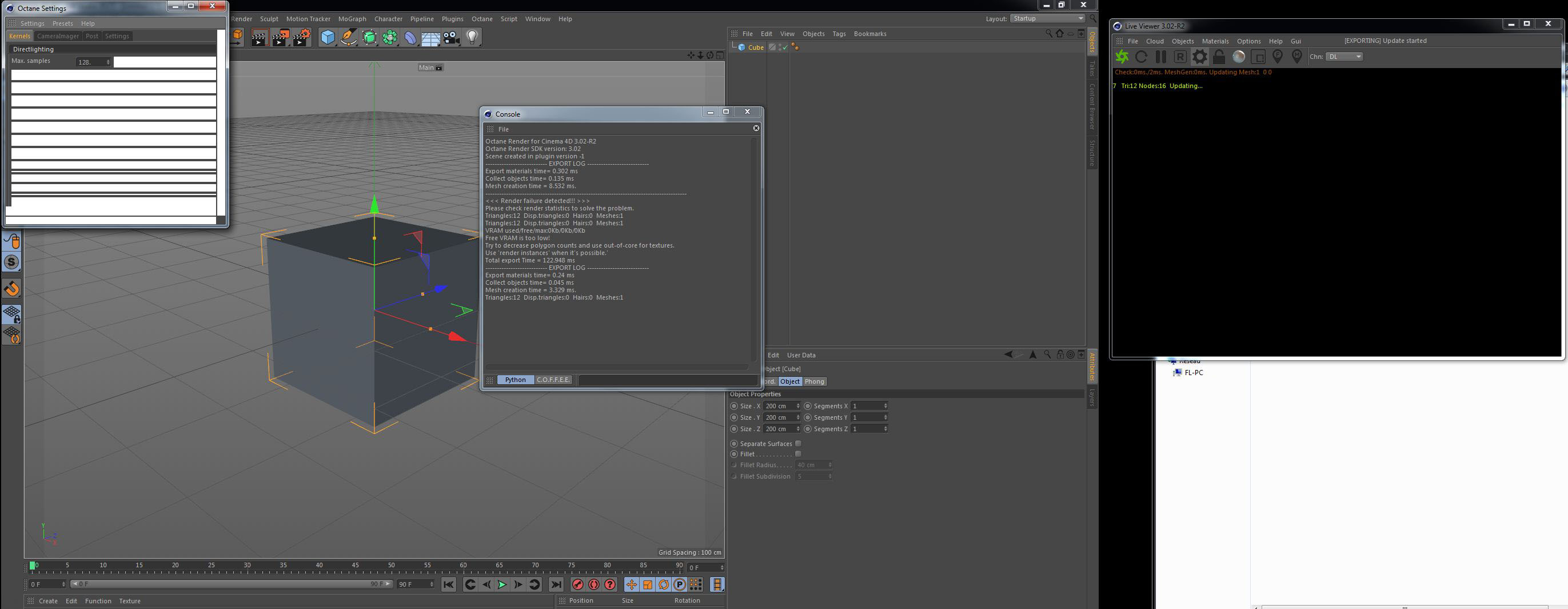The image size is (1568, 609).
Task: Open Edit Render Settings
Action: click(301, 38)
